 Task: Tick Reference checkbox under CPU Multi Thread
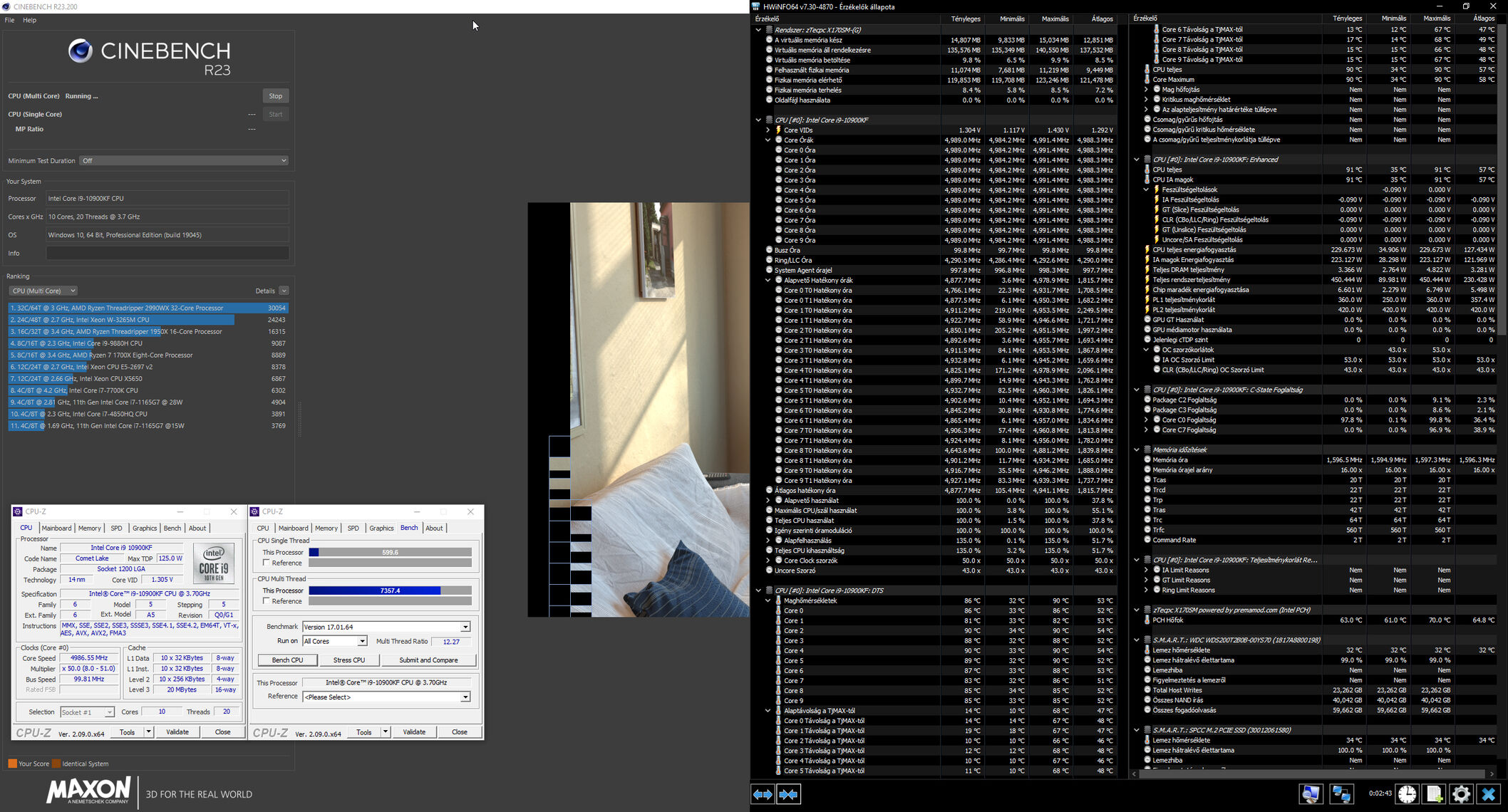click(x=267, y=601)
